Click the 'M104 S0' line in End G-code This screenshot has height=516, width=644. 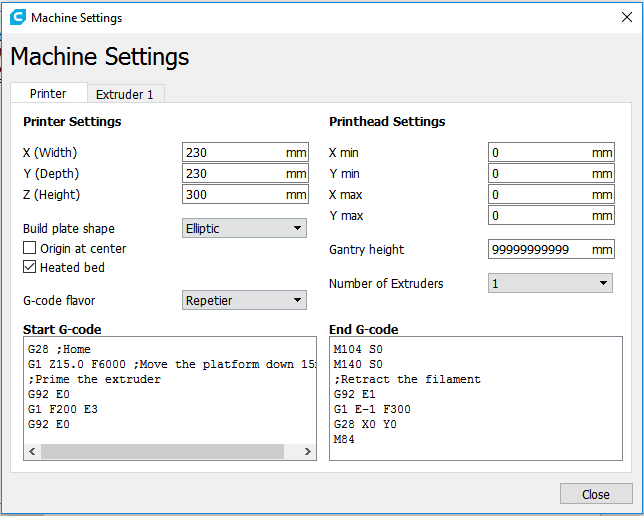[x=358, y=349]
